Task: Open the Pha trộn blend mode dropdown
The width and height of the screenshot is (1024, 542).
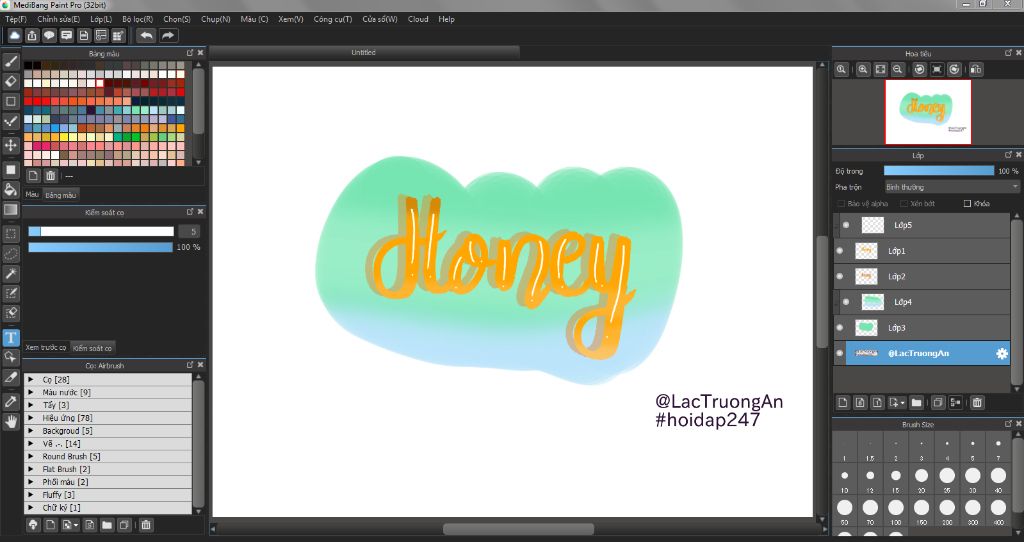Action: pos(952,187)
